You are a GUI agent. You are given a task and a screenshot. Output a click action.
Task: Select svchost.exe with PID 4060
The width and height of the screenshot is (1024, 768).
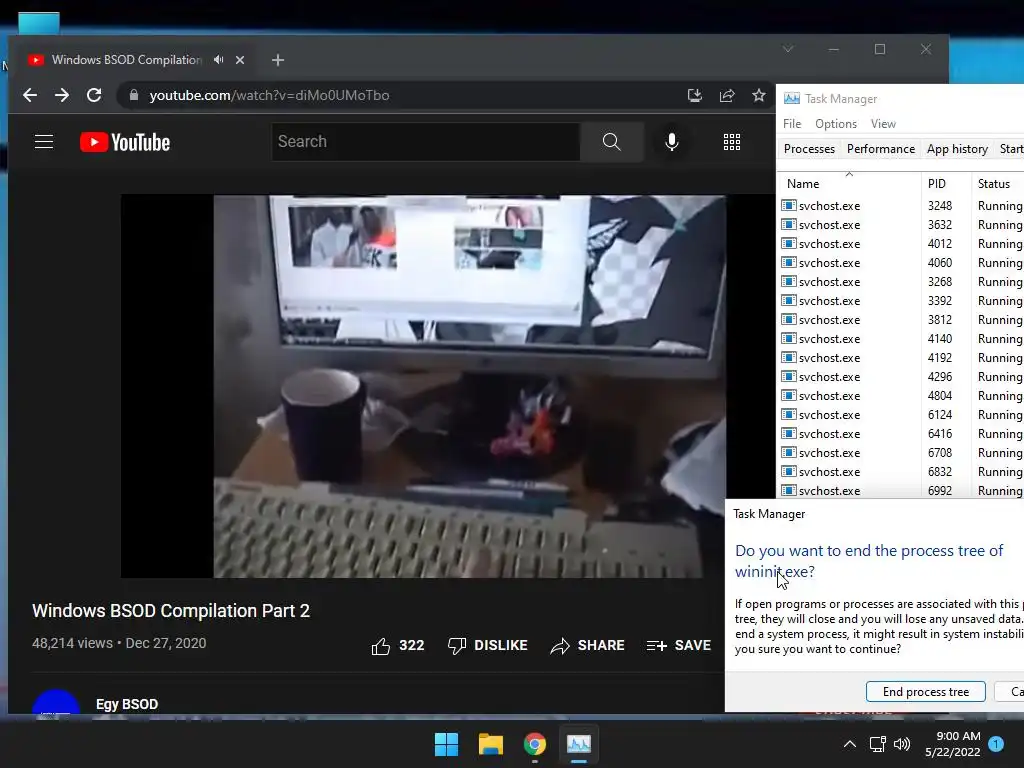[x=901, y=263]
